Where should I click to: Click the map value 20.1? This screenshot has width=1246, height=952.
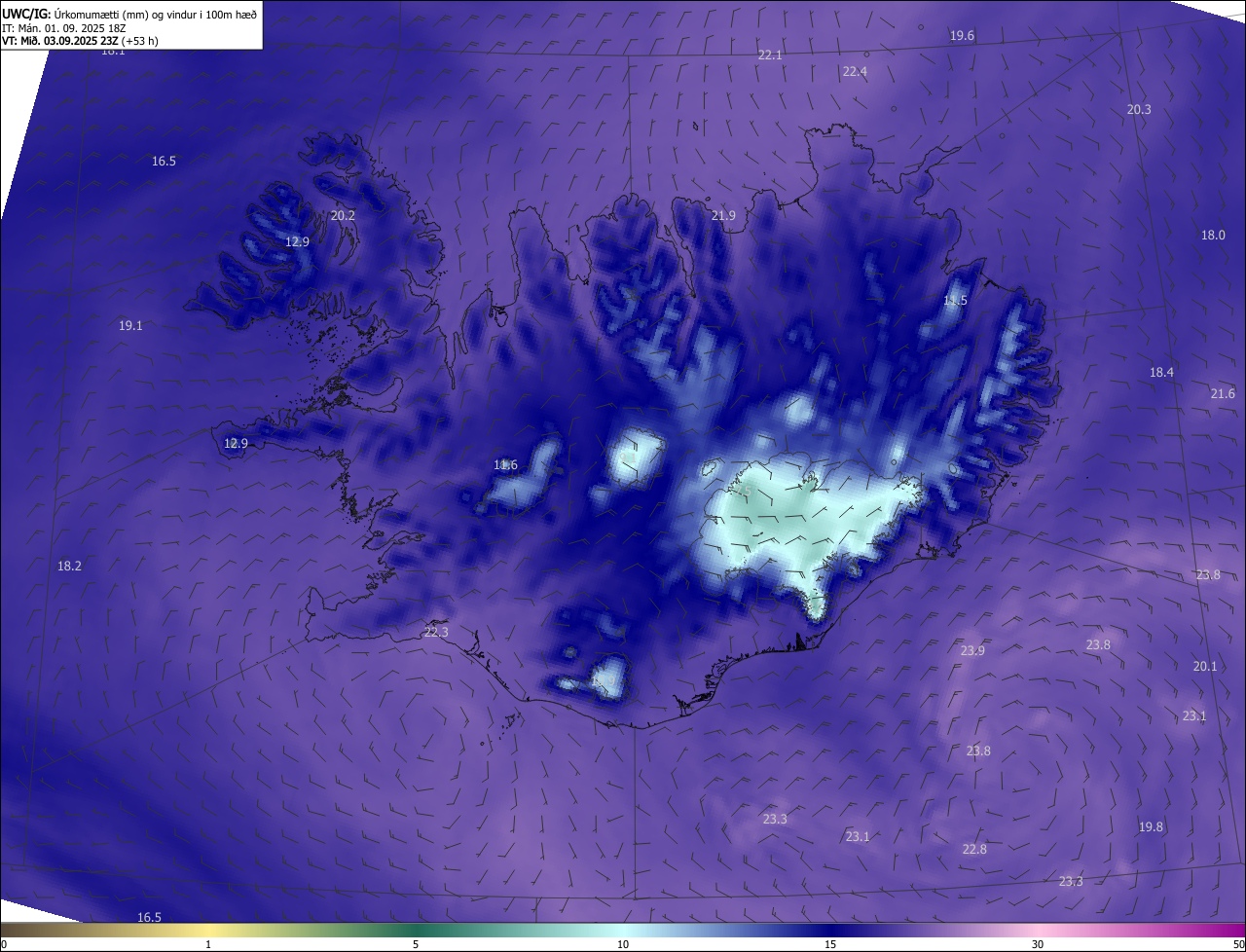tap(1205, 667)
